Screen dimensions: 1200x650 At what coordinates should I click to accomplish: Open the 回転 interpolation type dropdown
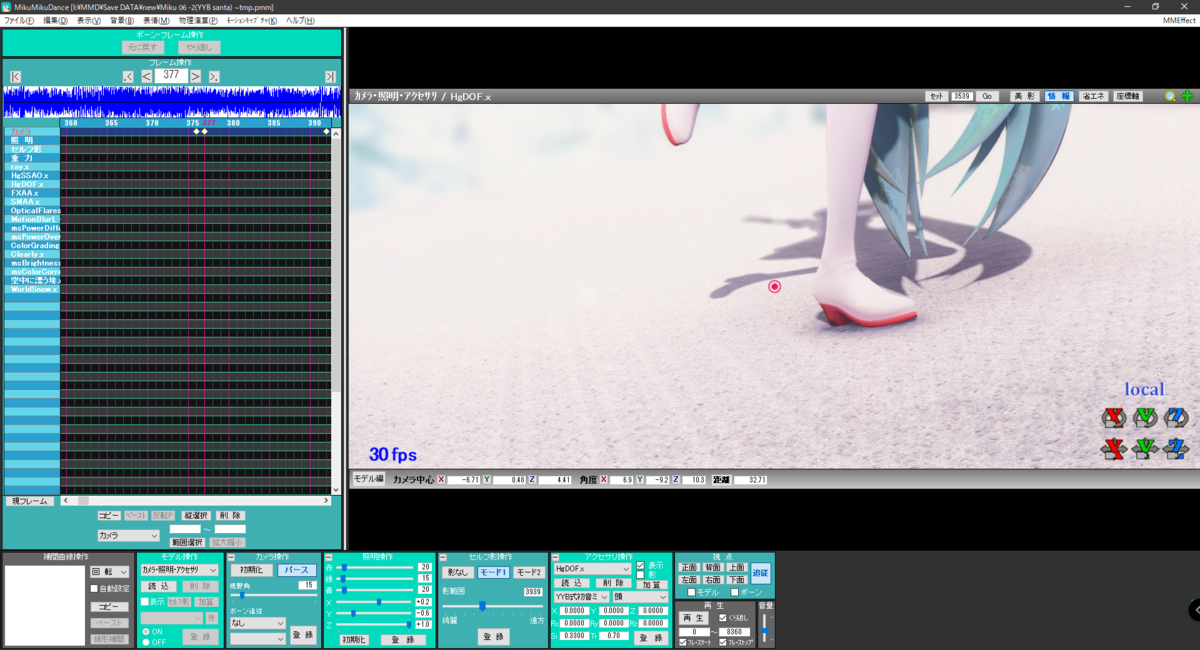point(110,572)
